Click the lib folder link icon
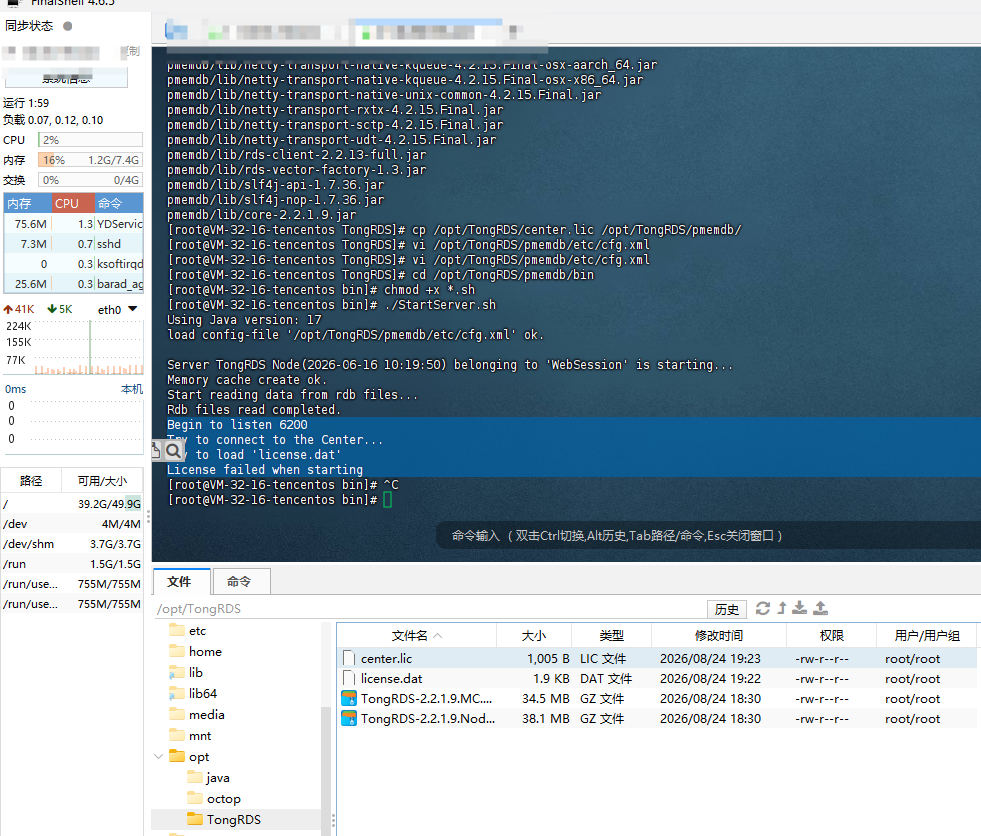Screen dimensions: 981x836 click(177, 672)
